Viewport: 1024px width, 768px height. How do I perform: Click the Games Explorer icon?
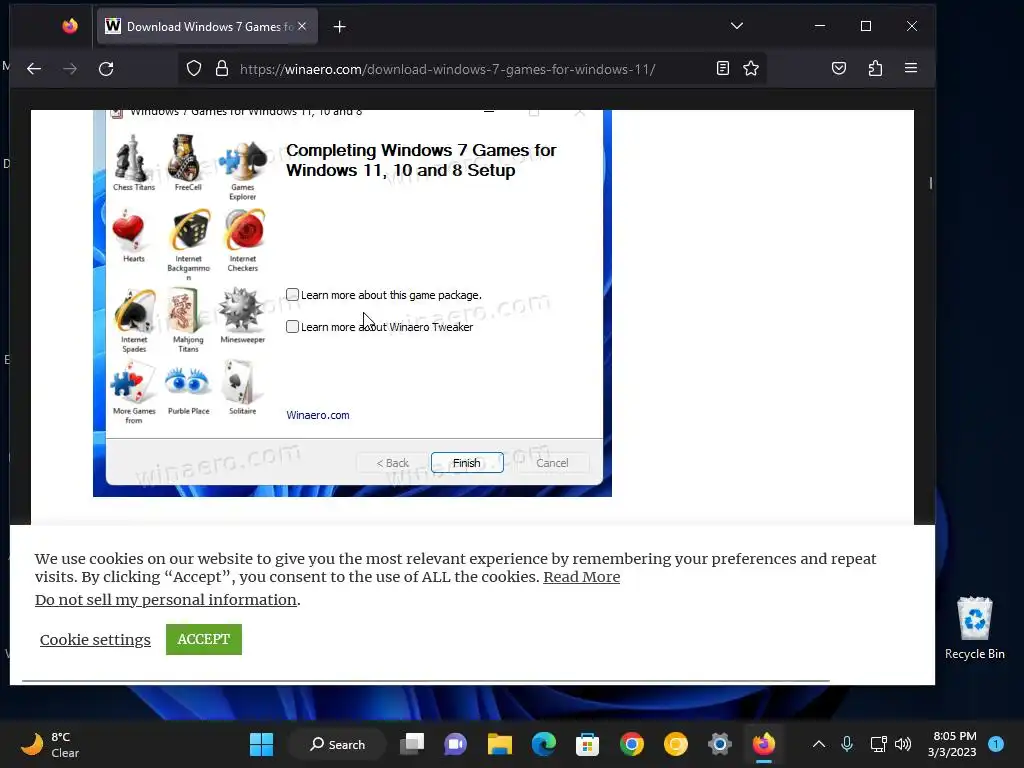pos(242,168)
